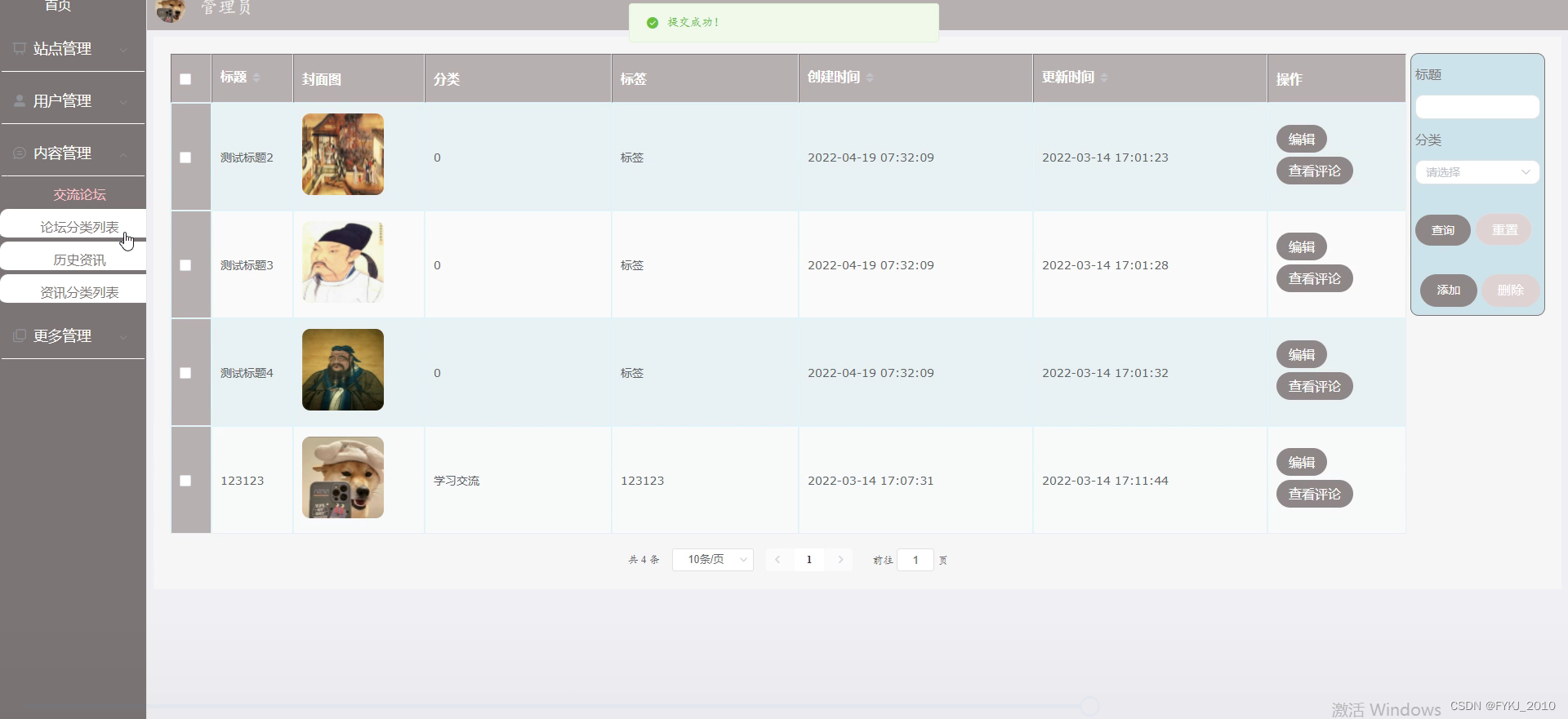Click the 删除 delete button
Viewport: 1568px width, 719px height.
tap(1510, 290)
